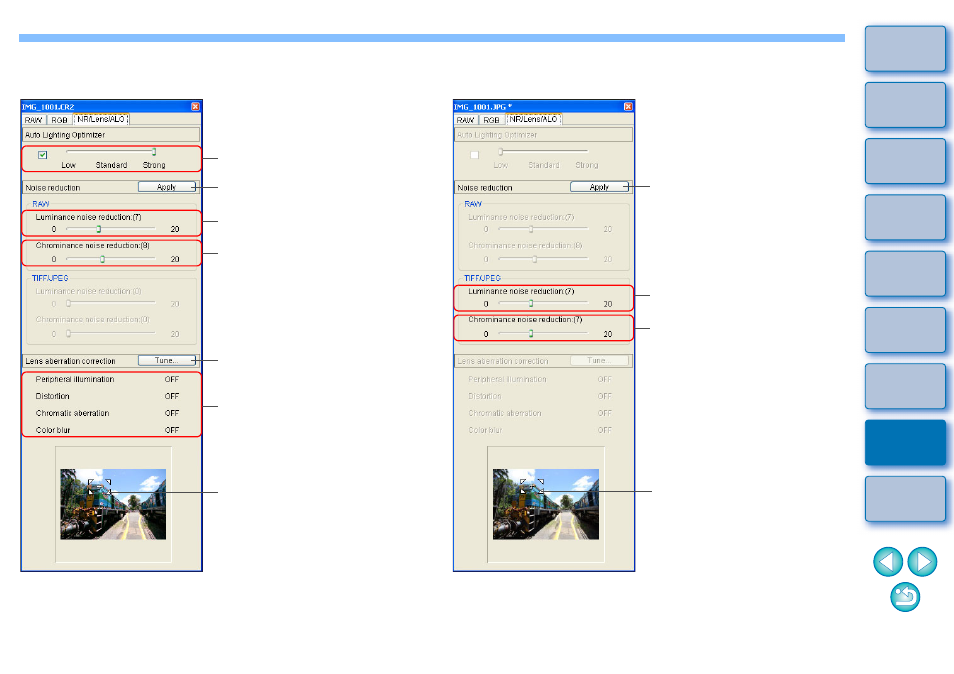This screenshot has height=674, width=954.
Task: Click TIFF/JPEG Chrominance noise reduction slider in JPG palette
Action: (x=543, y=333)
